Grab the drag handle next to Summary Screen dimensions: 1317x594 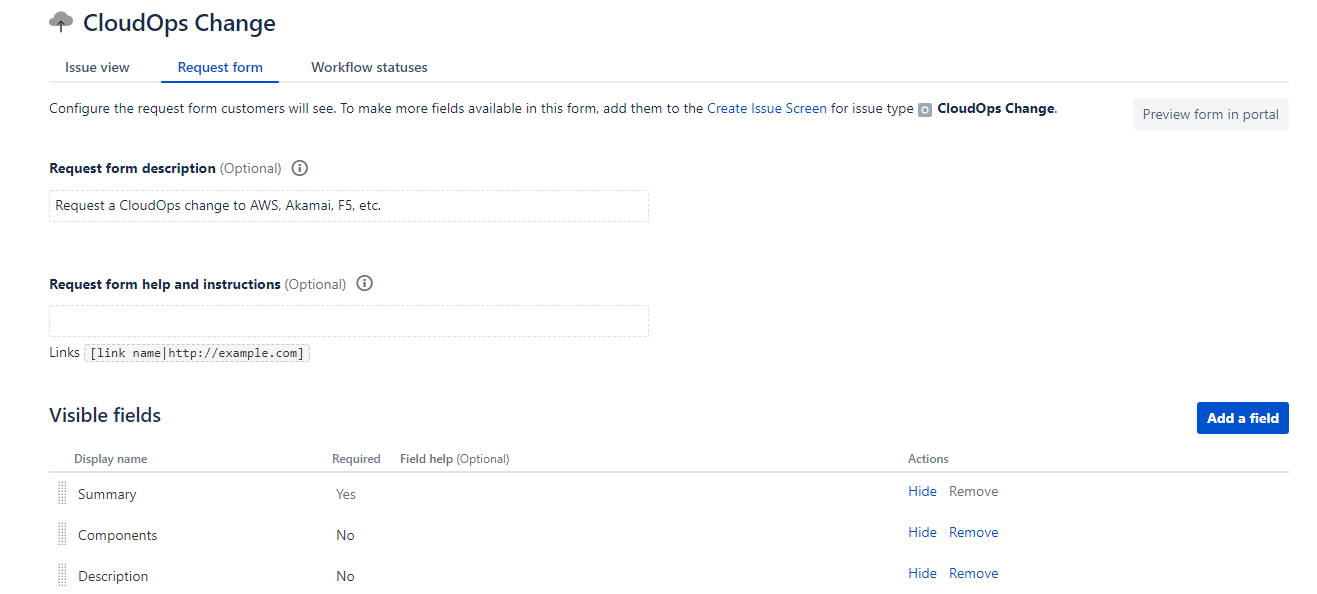61,492
